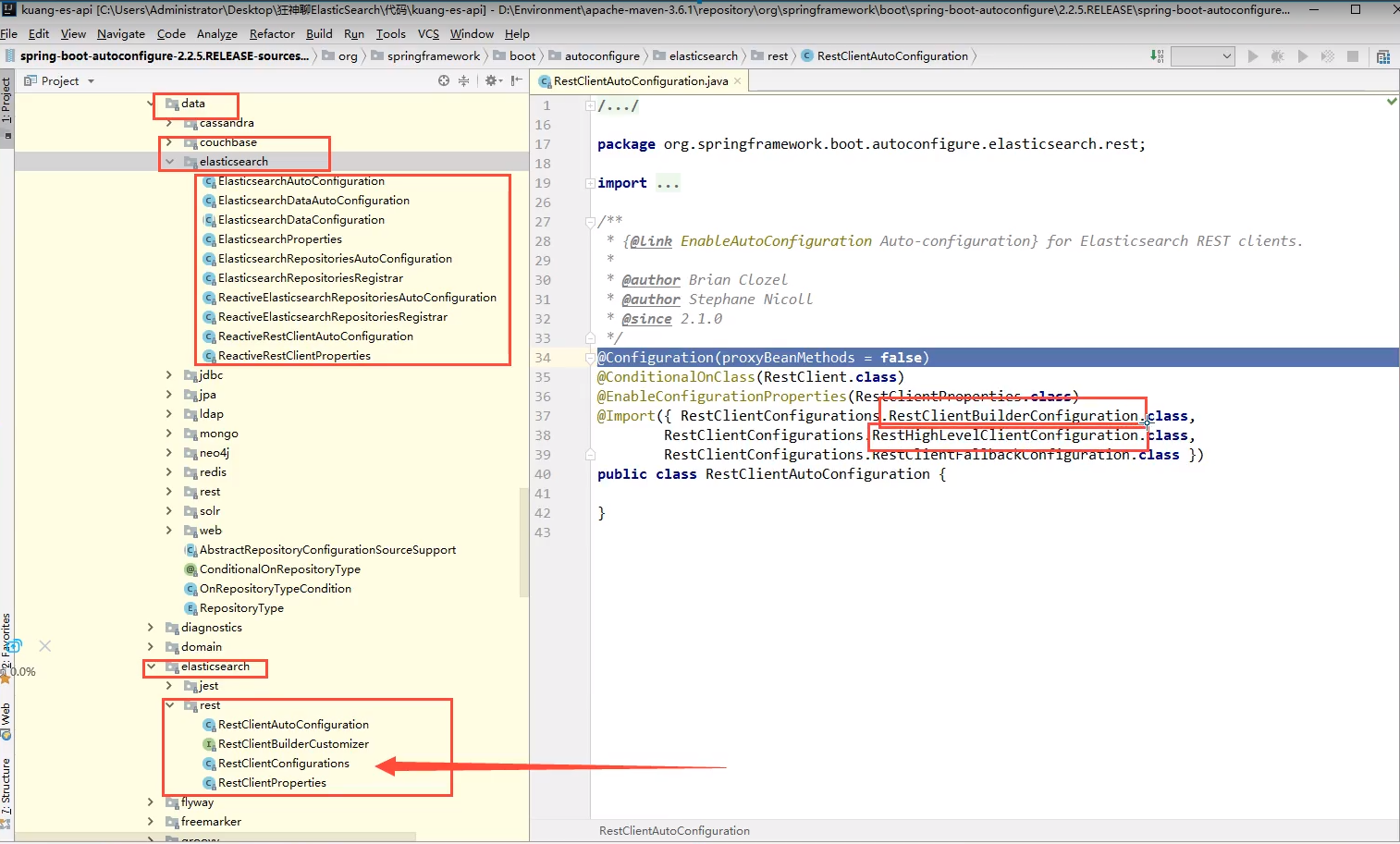Open the Project panel gear settings

[493, 80]
